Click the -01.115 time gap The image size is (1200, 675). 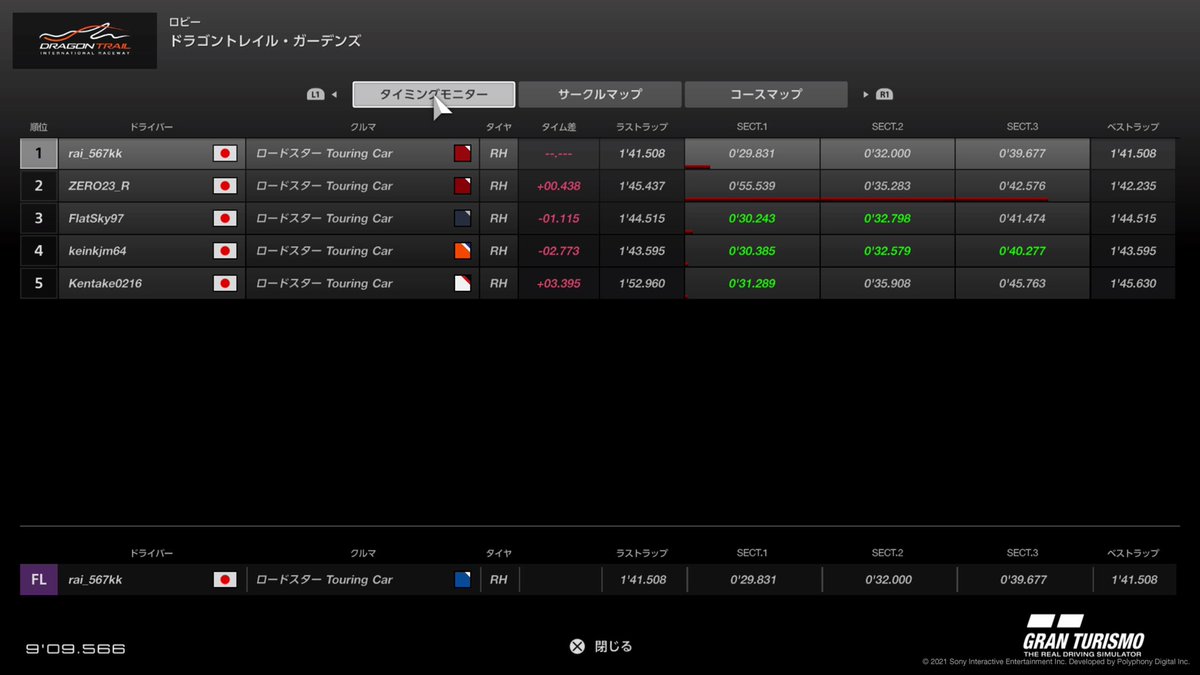(559, 218)
